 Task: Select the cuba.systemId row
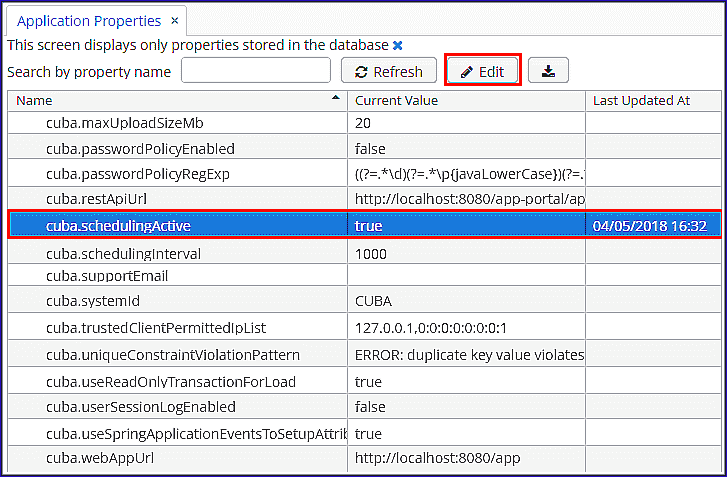point(364,301)
